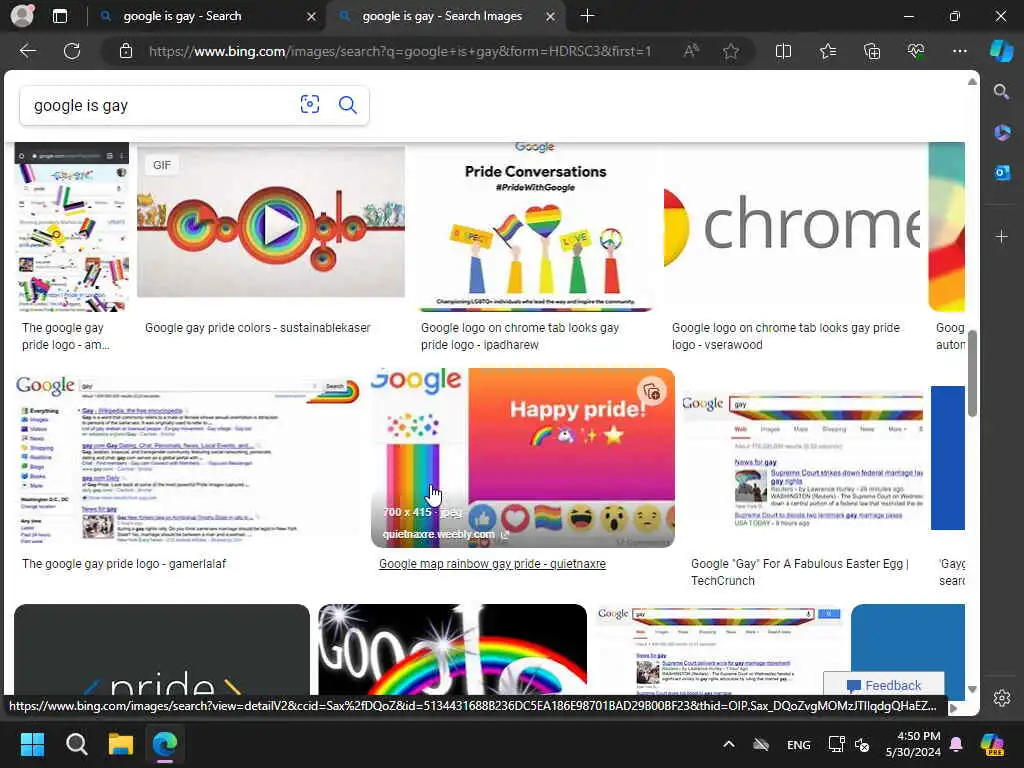The image size is (1024, 768).
Task: Open the Favorites list icon
Action: 827,51
